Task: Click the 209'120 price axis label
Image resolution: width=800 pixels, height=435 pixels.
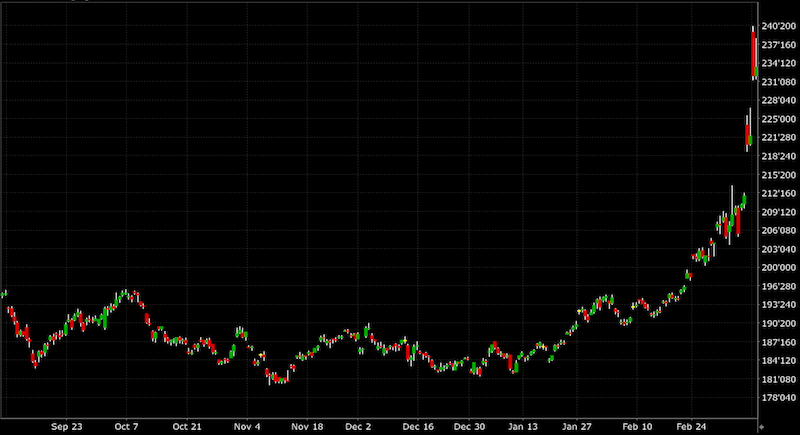Action: 779,212
